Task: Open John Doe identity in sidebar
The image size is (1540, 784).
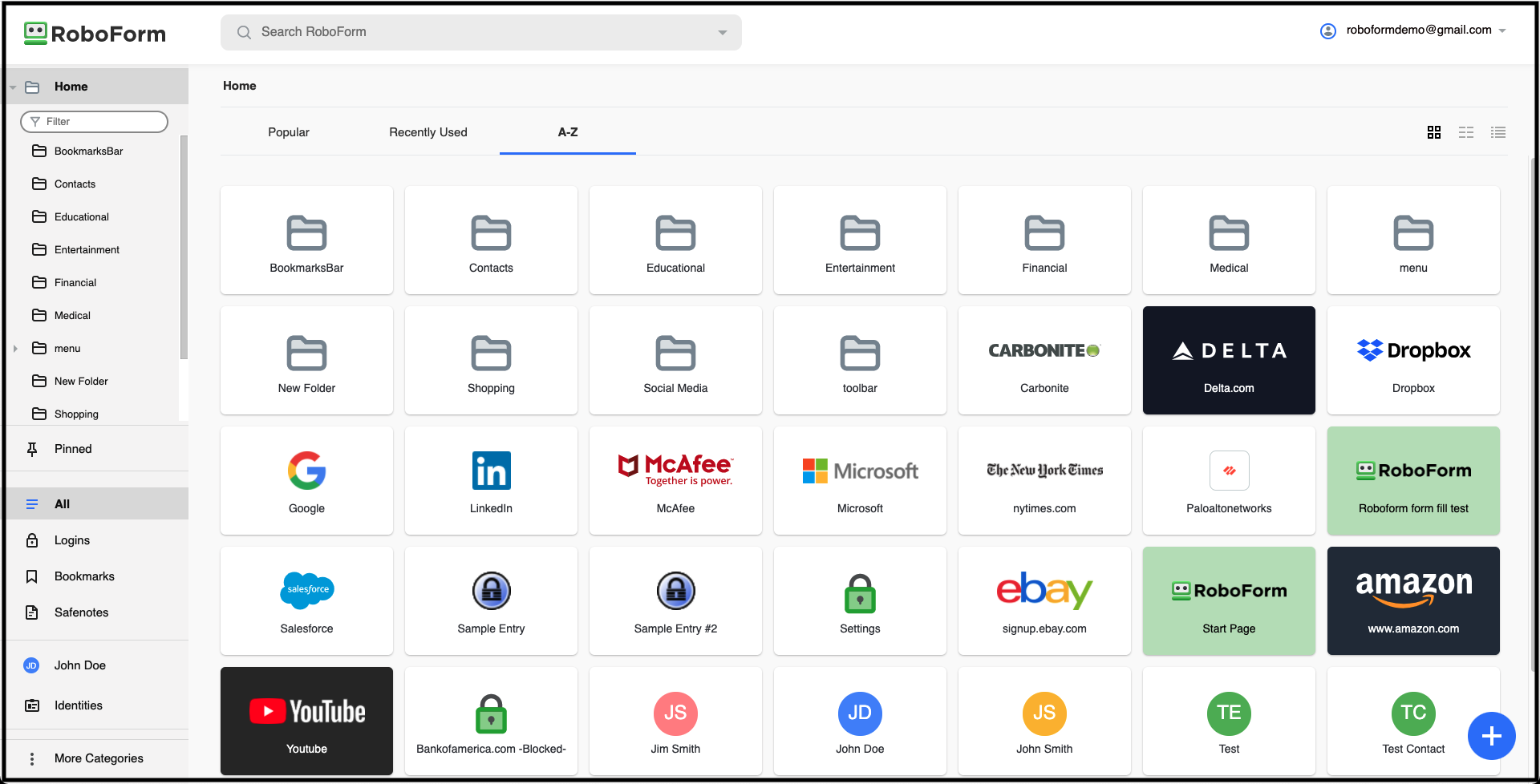Action: 98,665
